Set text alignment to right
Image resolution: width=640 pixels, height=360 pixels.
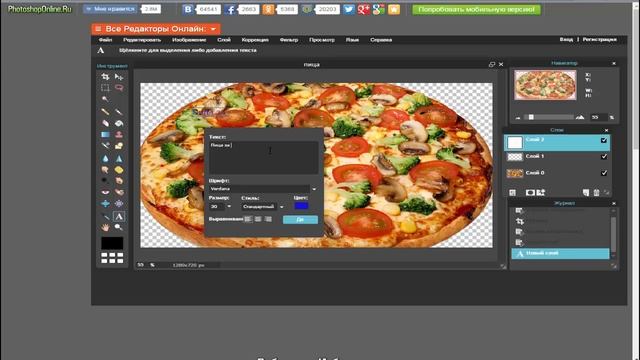tap(268, 219)
